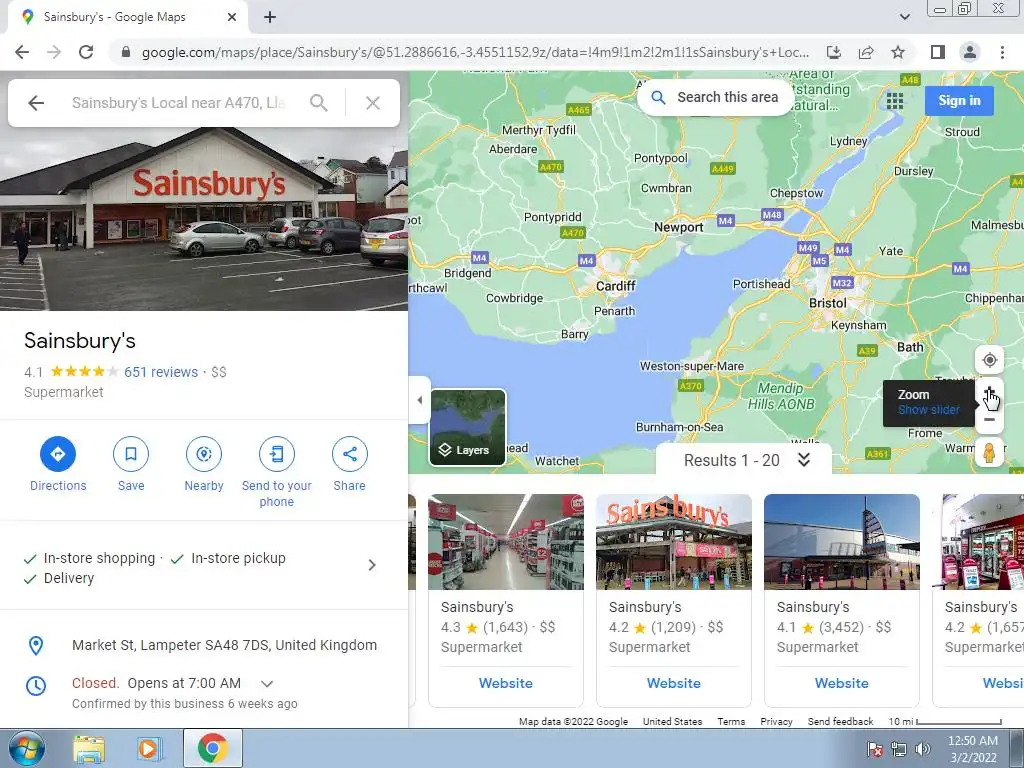Open the Google apps grid icon
Screen dimensions: 1024x768
pos(895,101)
